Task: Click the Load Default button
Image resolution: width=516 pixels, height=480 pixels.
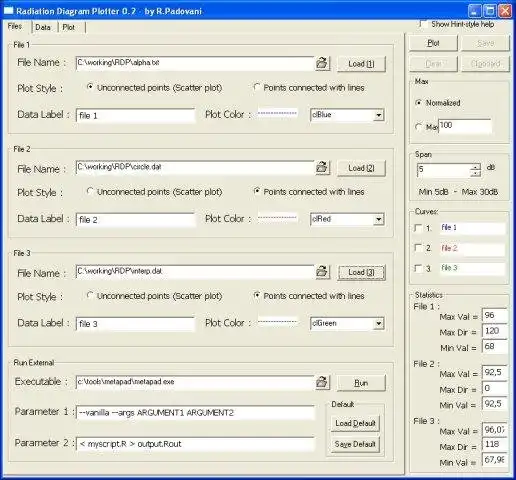Action: pos(355,423)
